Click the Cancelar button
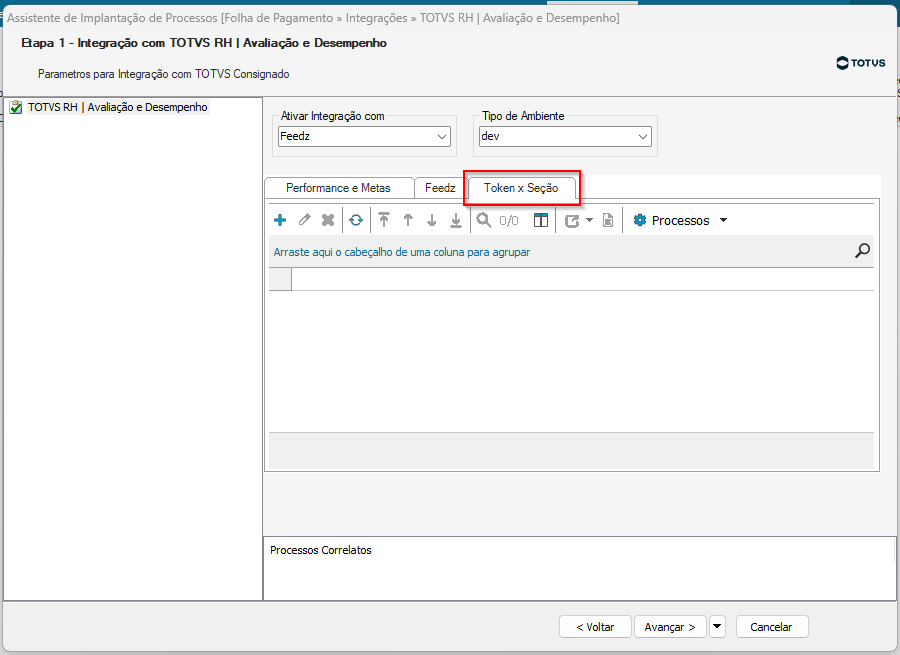Image resolution: width=900 pixels, height=655 pixels. (771, 627)
